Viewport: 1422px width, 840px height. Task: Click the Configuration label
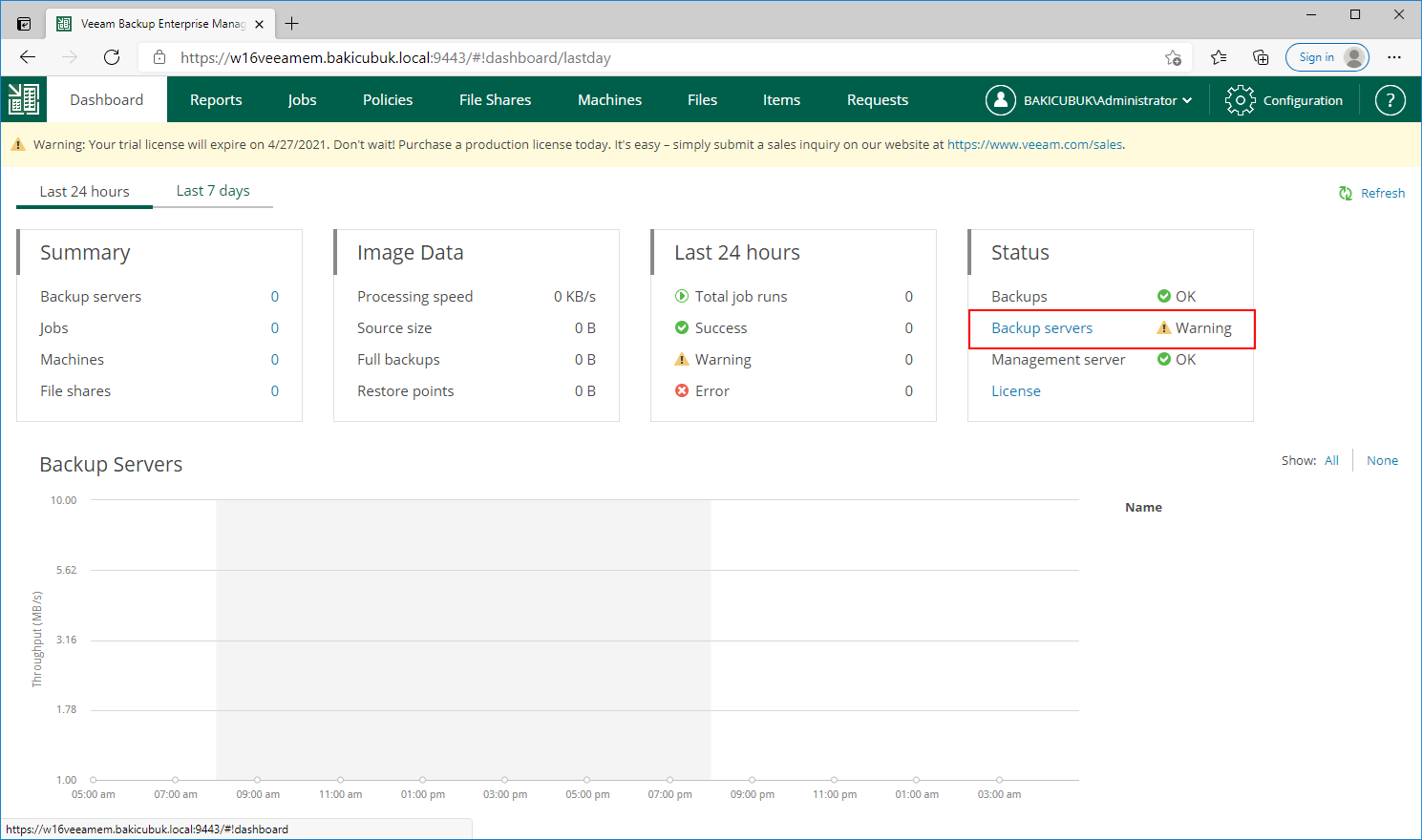(x=1303, y=100)
